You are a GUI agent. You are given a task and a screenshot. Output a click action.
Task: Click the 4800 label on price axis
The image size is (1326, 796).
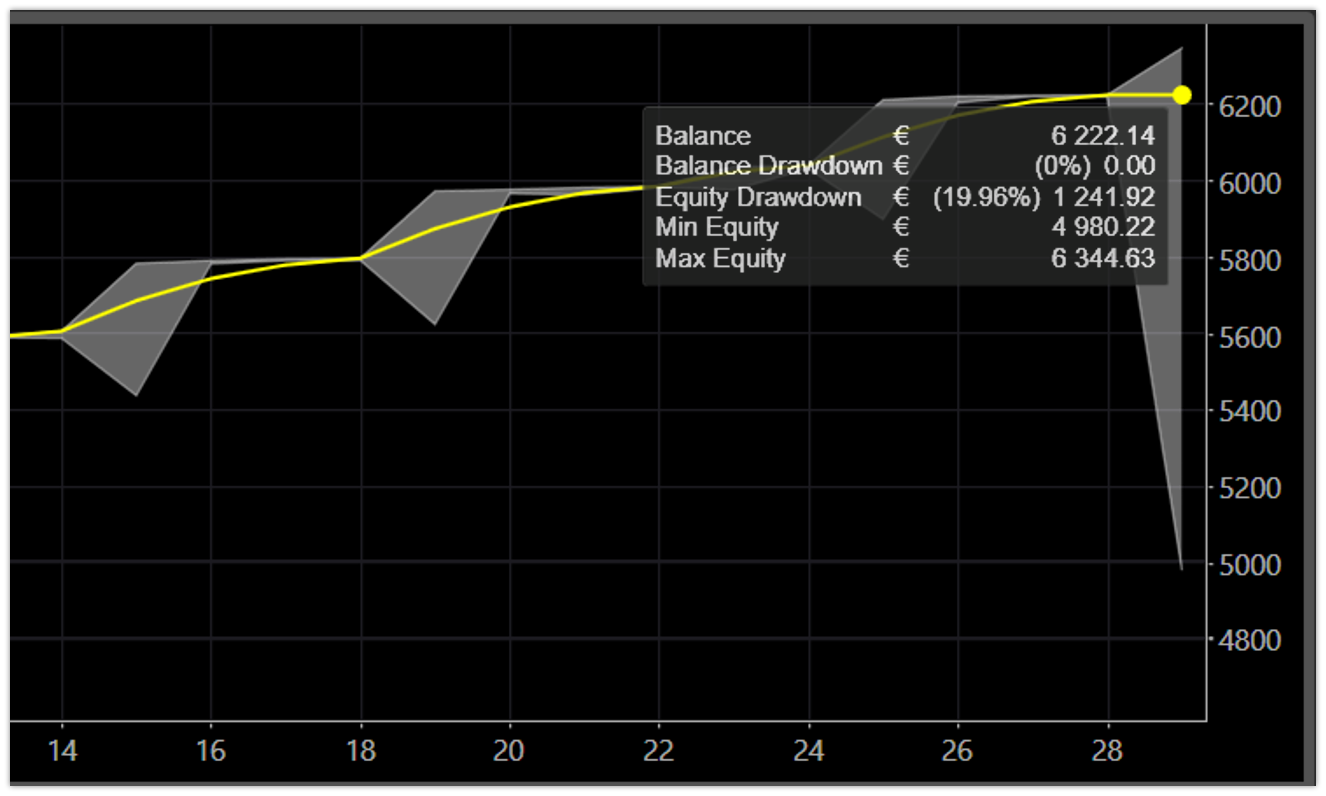tap(1250, 639)
